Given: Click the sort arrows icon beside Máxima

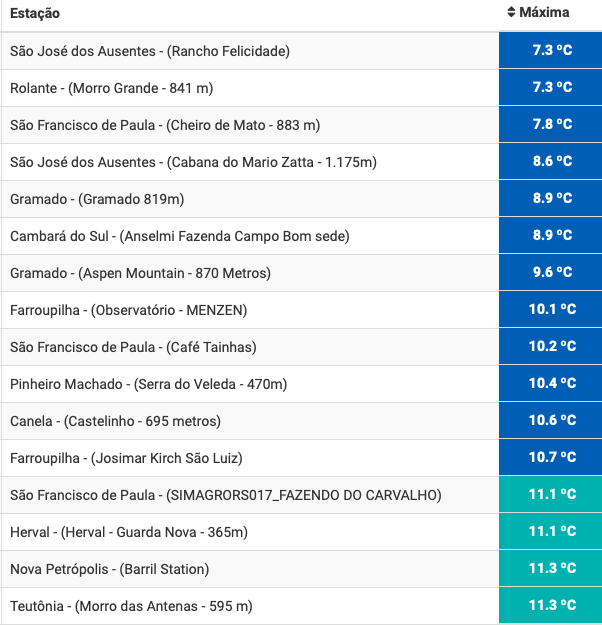Looking at the screenshot, I should pos(511,12).
